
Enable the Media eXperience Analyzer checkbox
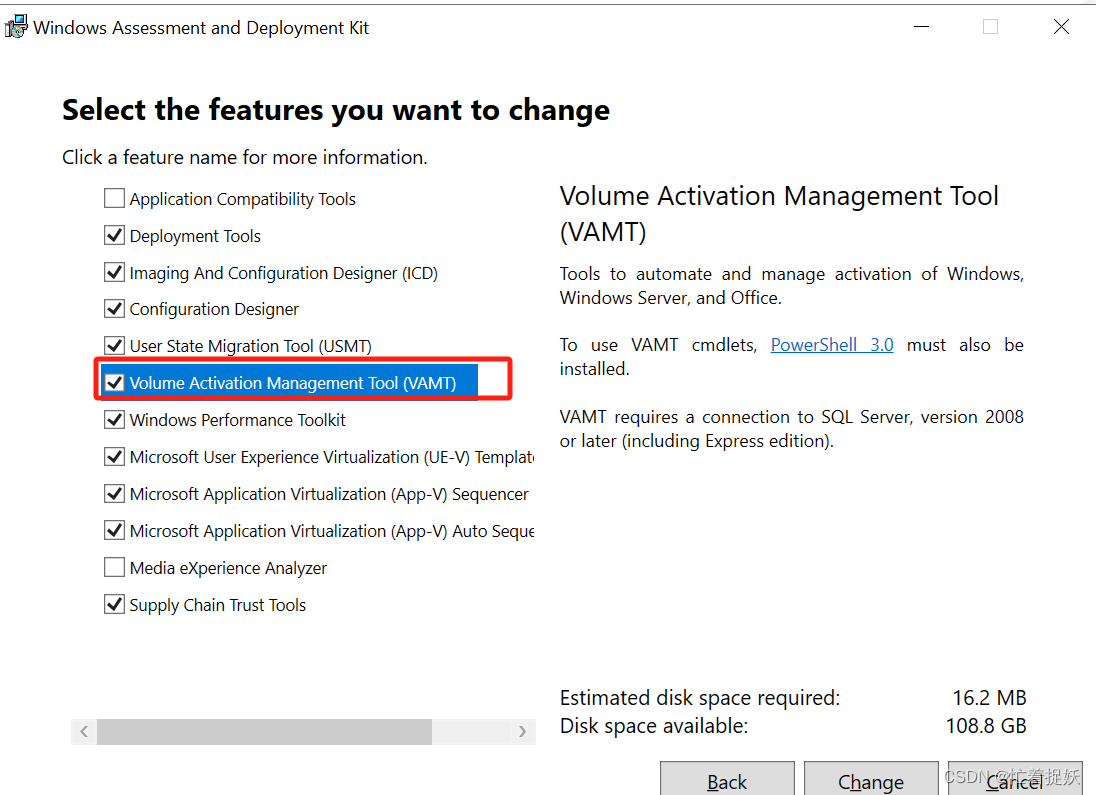point(114,568)
